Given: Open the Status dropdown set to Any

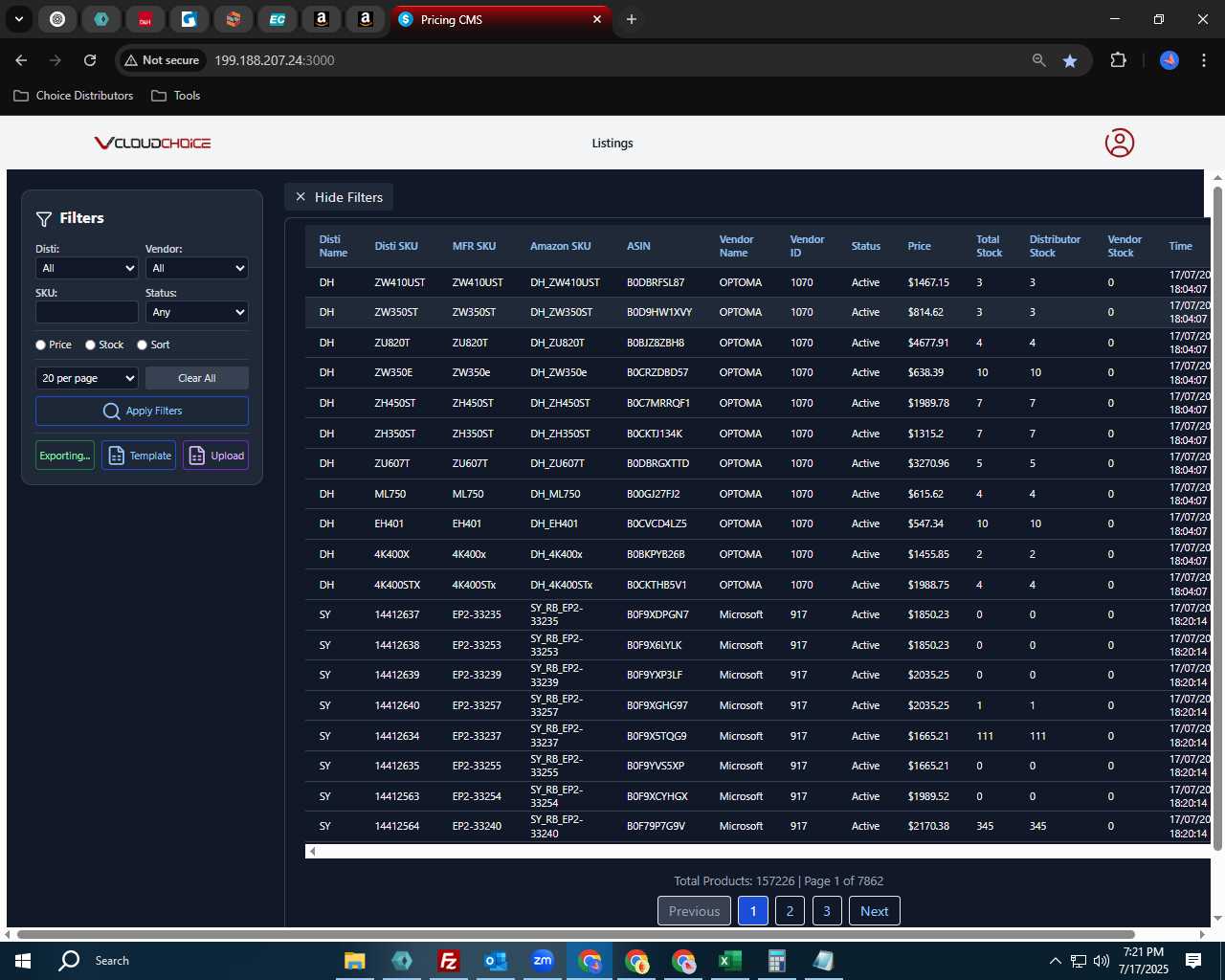Looking at the screenshot, I should 197,312.
